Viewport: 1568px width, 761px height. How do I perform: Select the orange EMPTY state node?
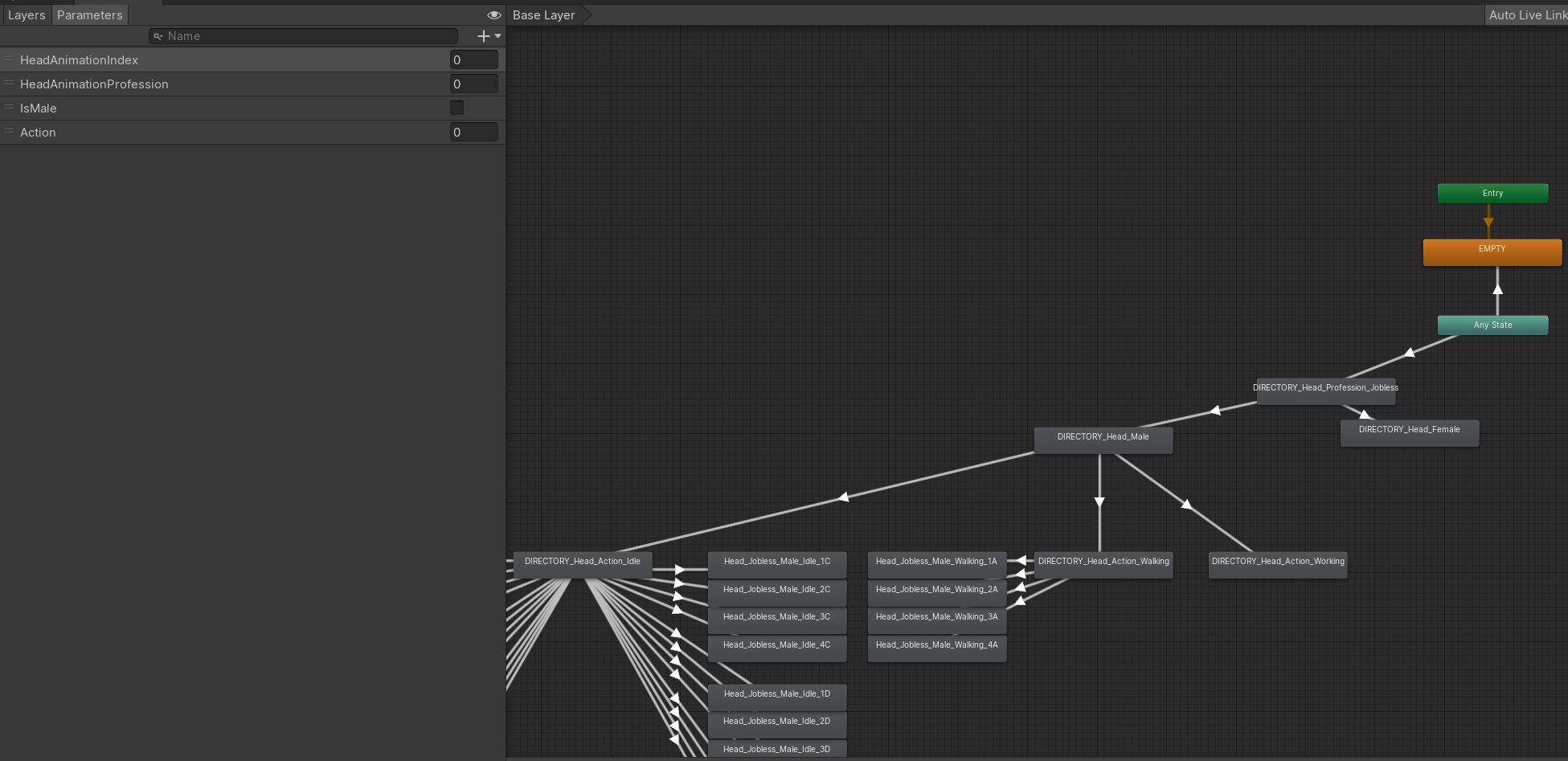(x=1492, y=252)
